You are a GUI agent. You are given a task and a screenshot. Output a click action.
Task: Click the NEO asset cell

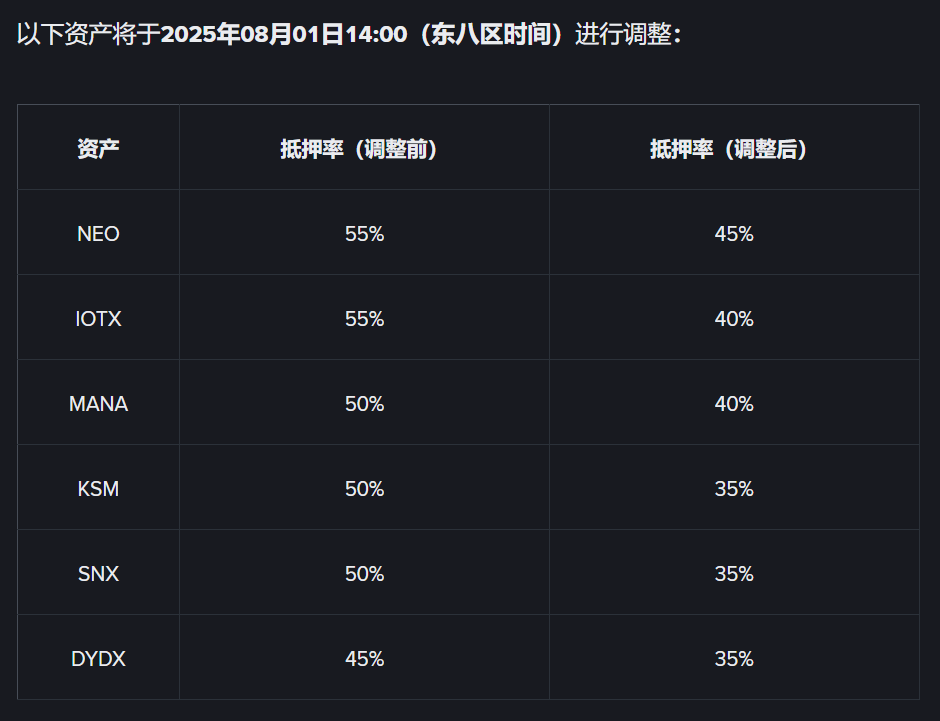98,233
